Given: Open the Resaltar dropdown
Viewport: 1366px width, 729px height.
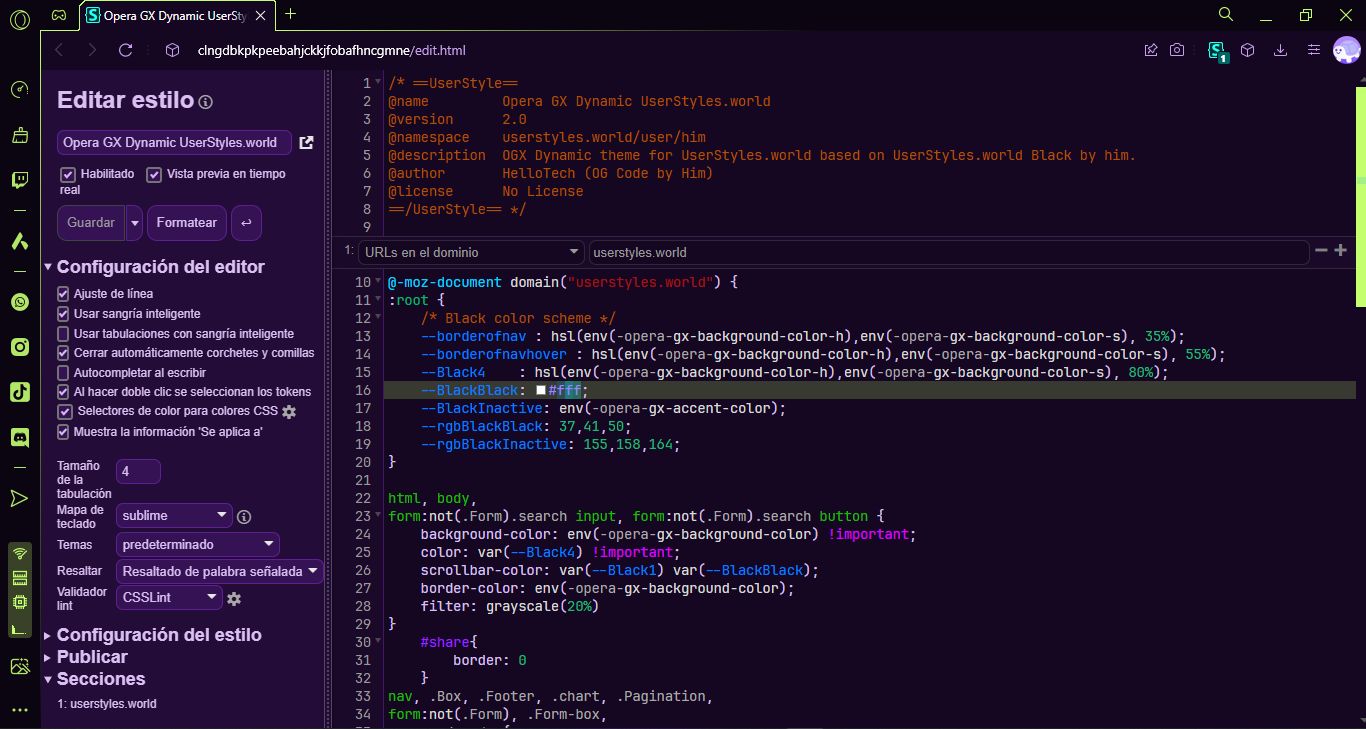Looking at the screenshot, I should (219, 571).
